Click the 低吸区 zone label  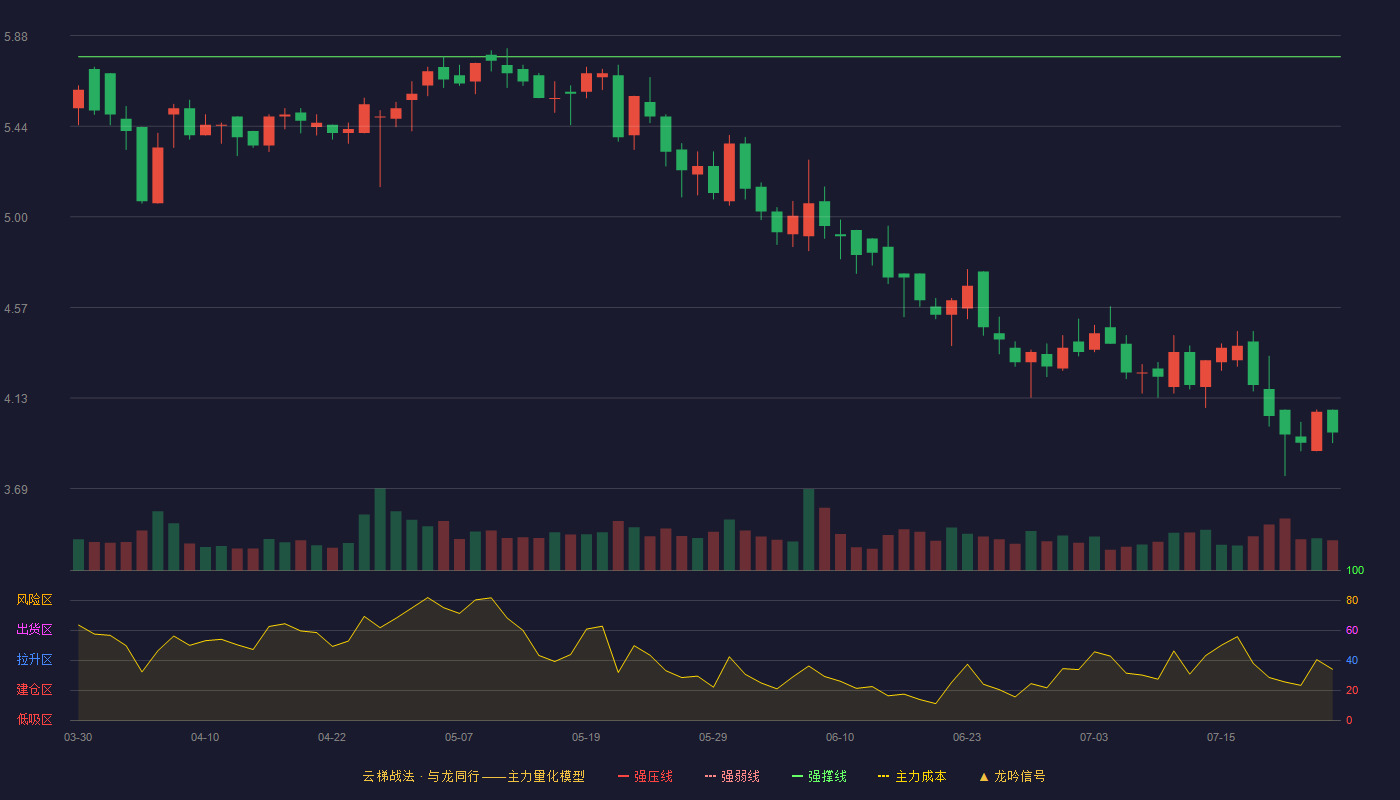click(x=34, y=719)
